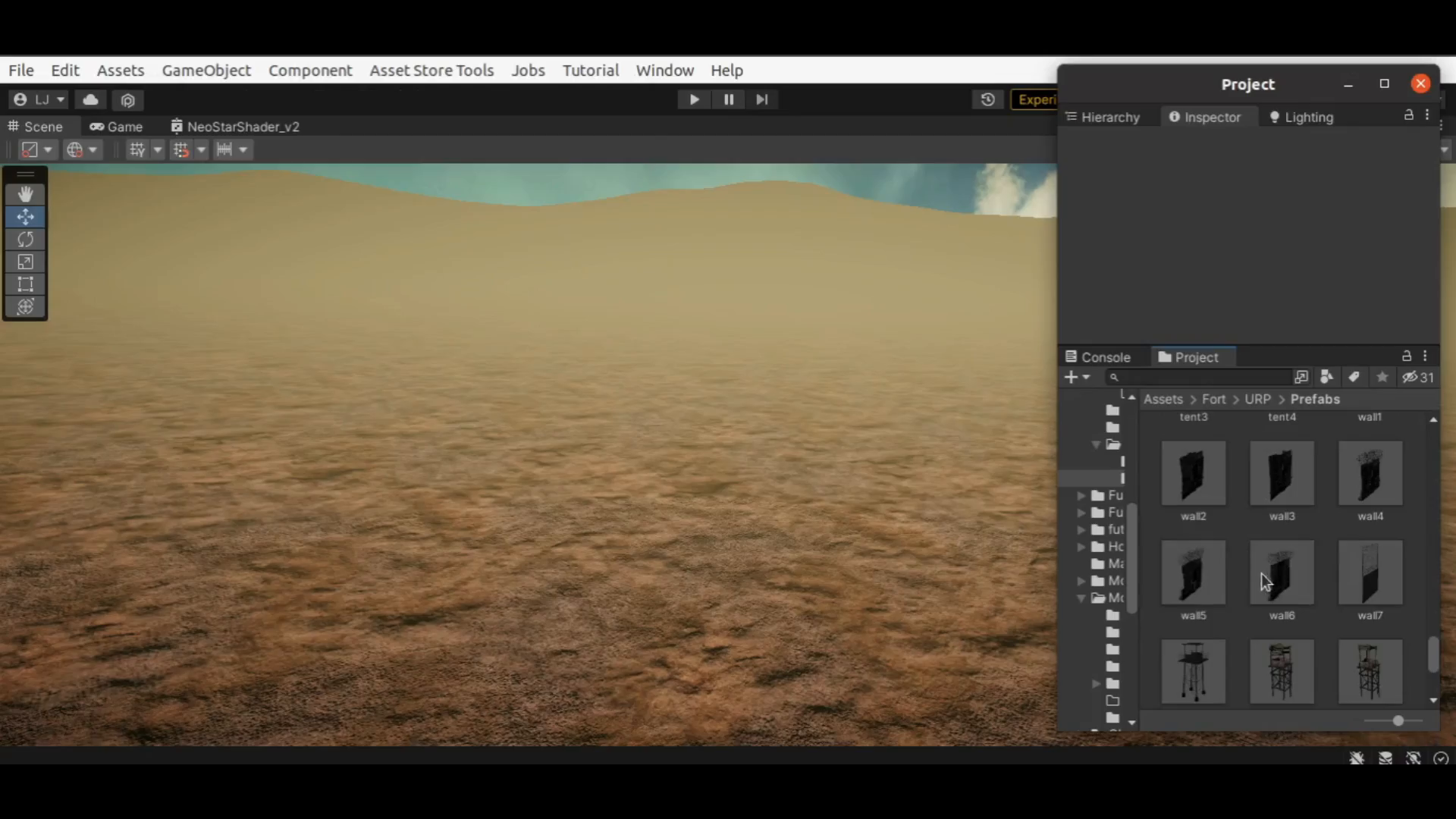Screen dimensions: 1456x819
Task: Toggle the Inspector panel lock
Action: (1408, 115)
